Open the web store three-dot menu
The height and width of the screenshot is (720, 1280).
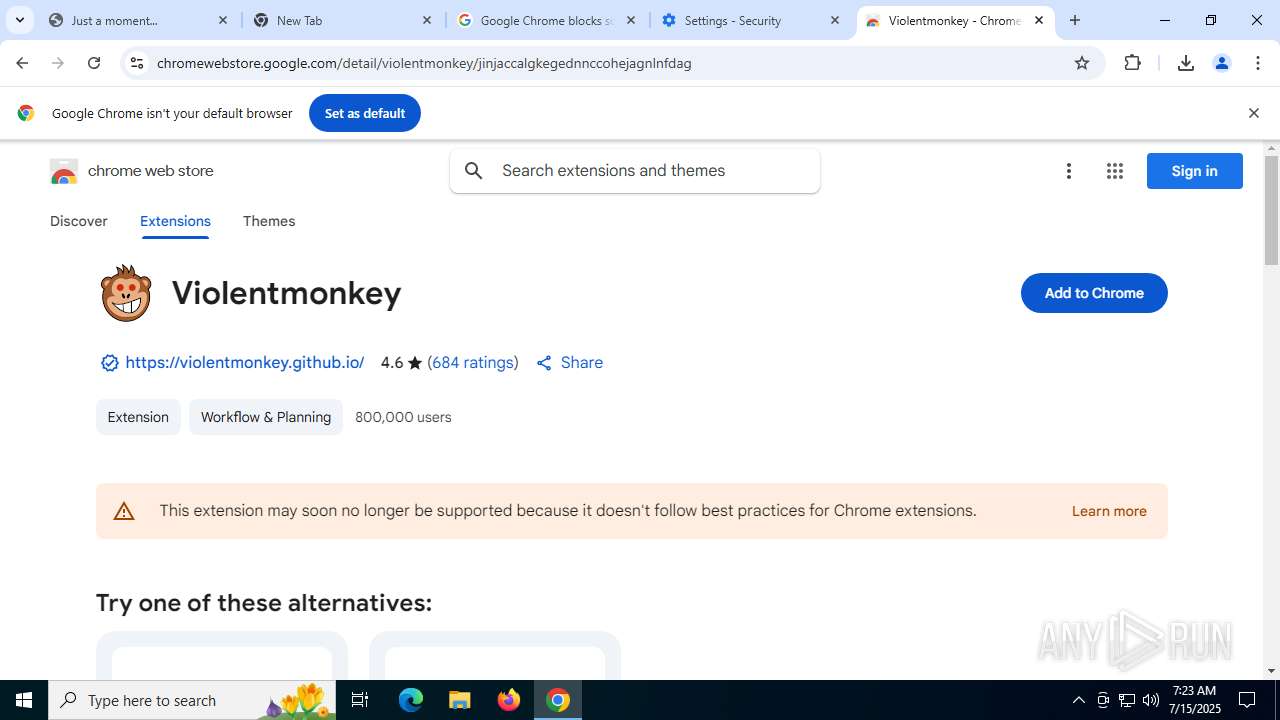click(1069, 171)
